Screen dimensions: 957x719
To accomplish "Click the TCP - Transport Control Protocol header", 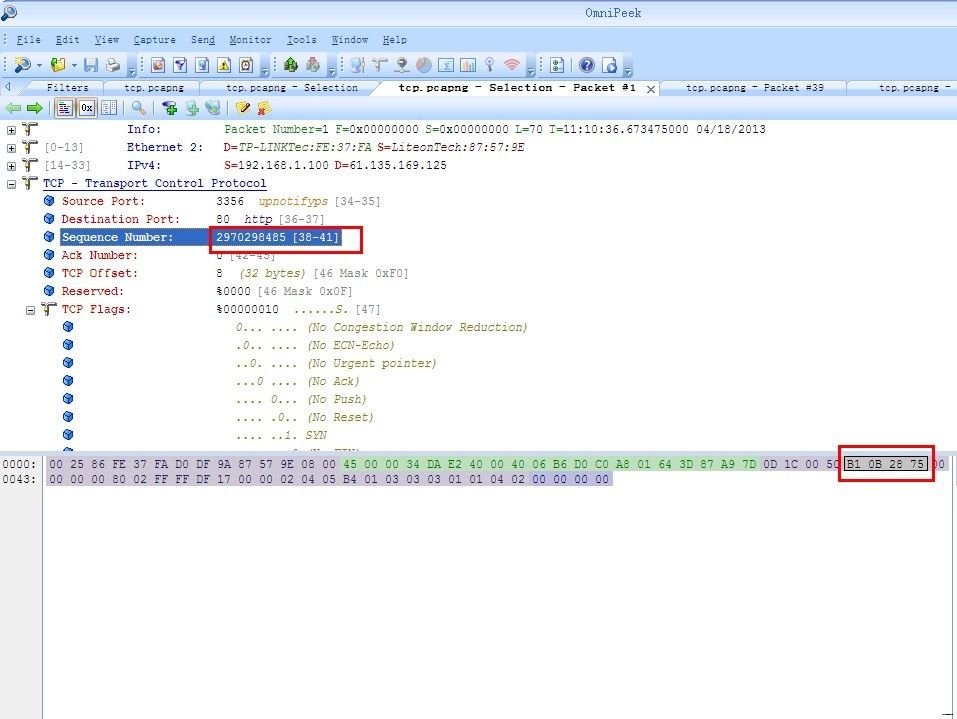I will [154, 184].
